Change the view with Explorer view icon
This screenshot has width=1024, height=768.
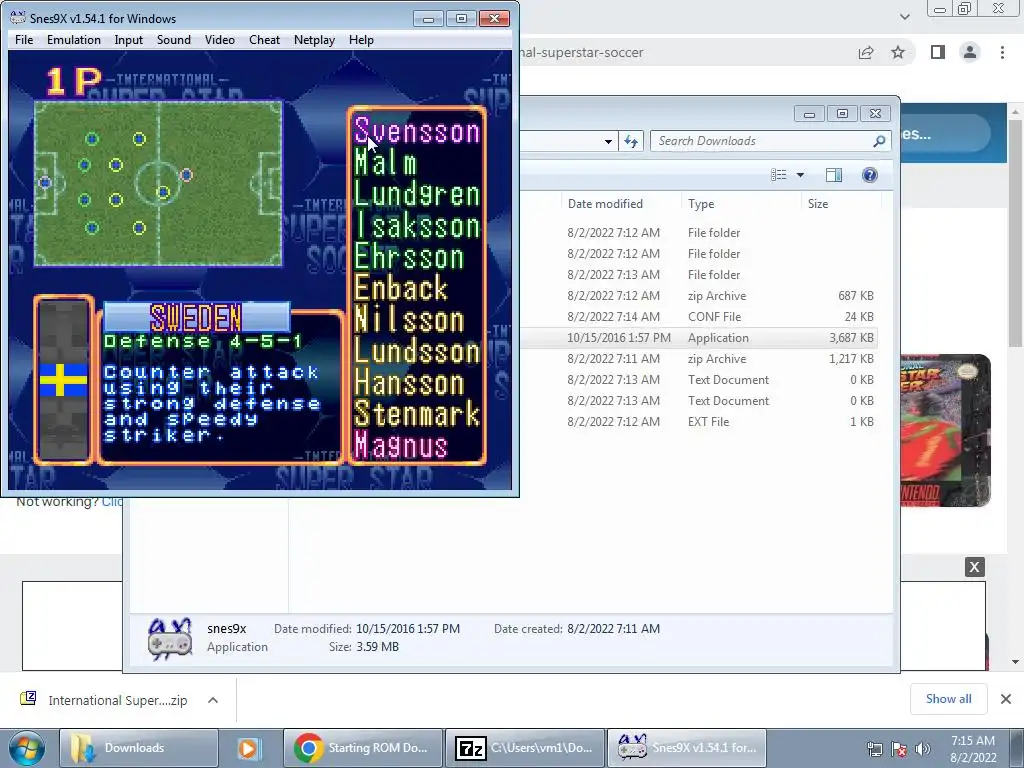[x=778, y=175]
